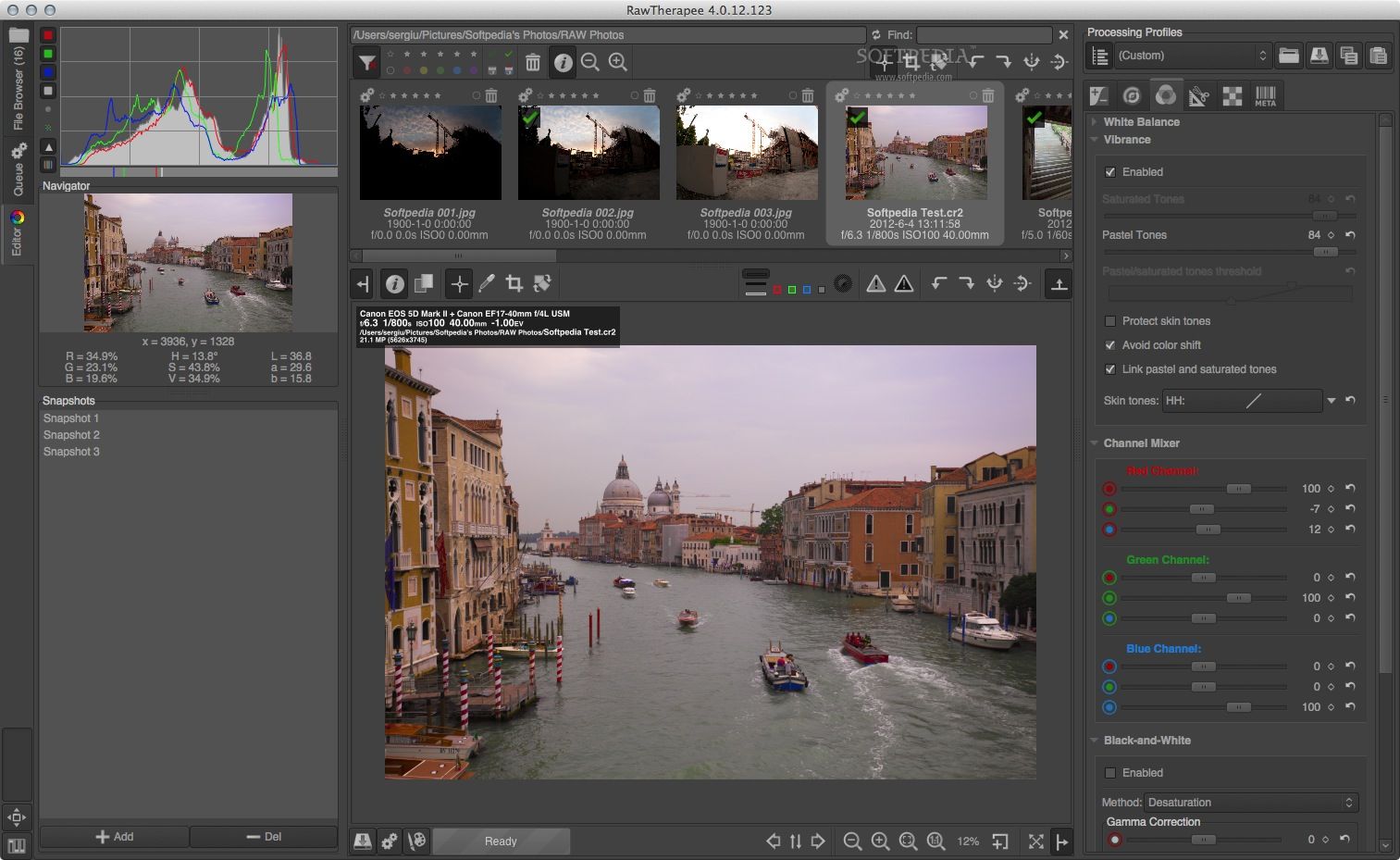Click the zoom in magnifier at bottom
1400x860 pixels.
point(880,841)
